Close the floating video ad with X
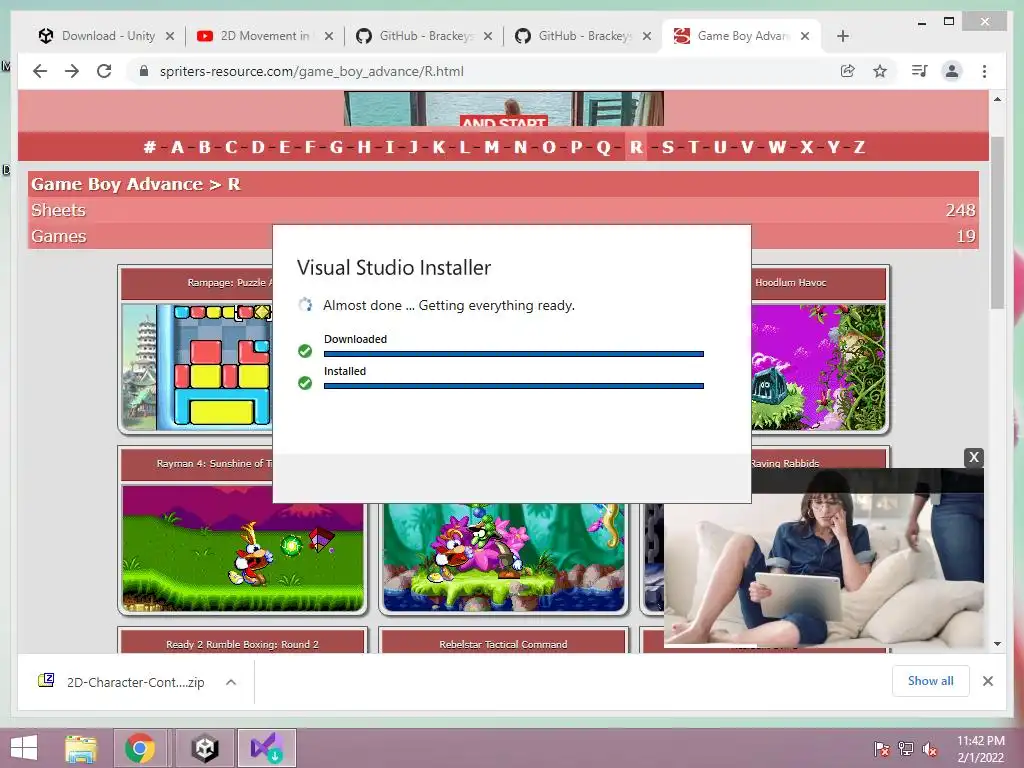The width and height of the screenshot is (1024, 768). 974,457
